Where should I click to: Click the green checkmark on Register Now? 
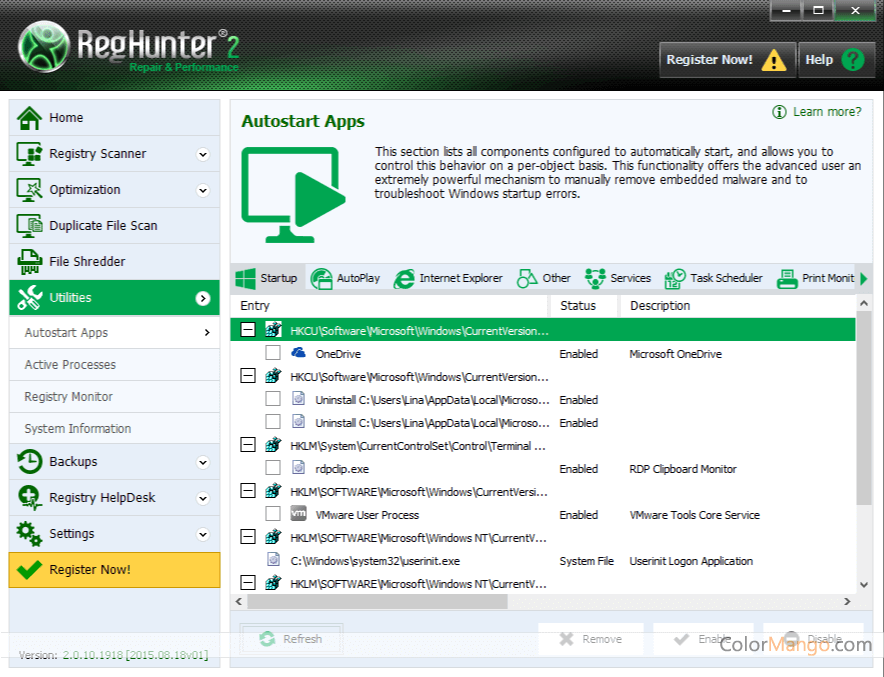pyautogui.click(x=29, y=569)
